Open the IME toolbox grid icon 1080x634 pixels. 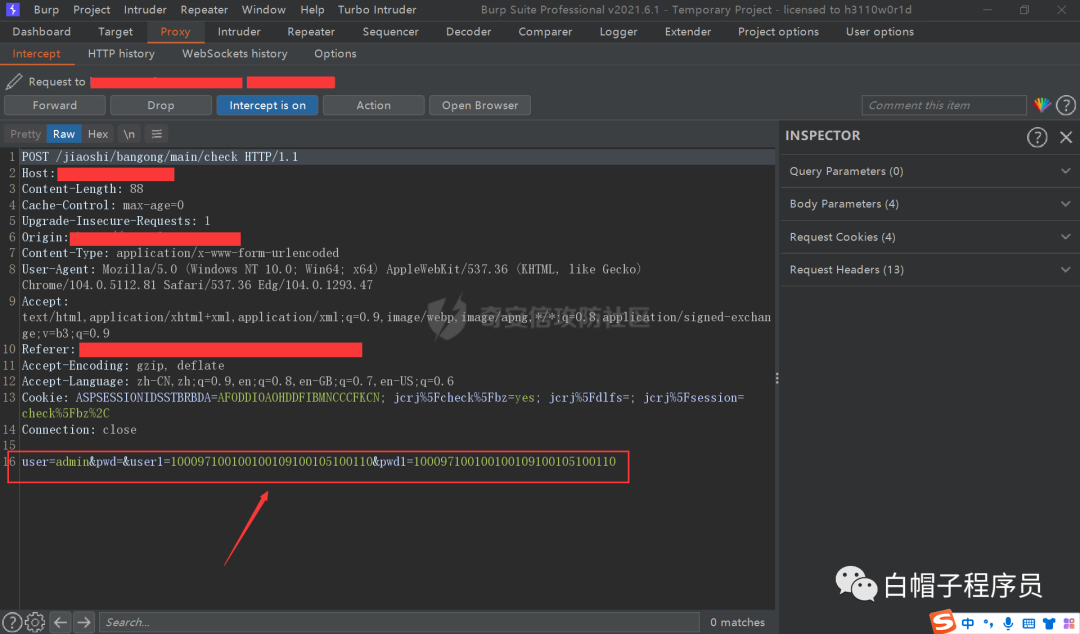[1068, 623]
